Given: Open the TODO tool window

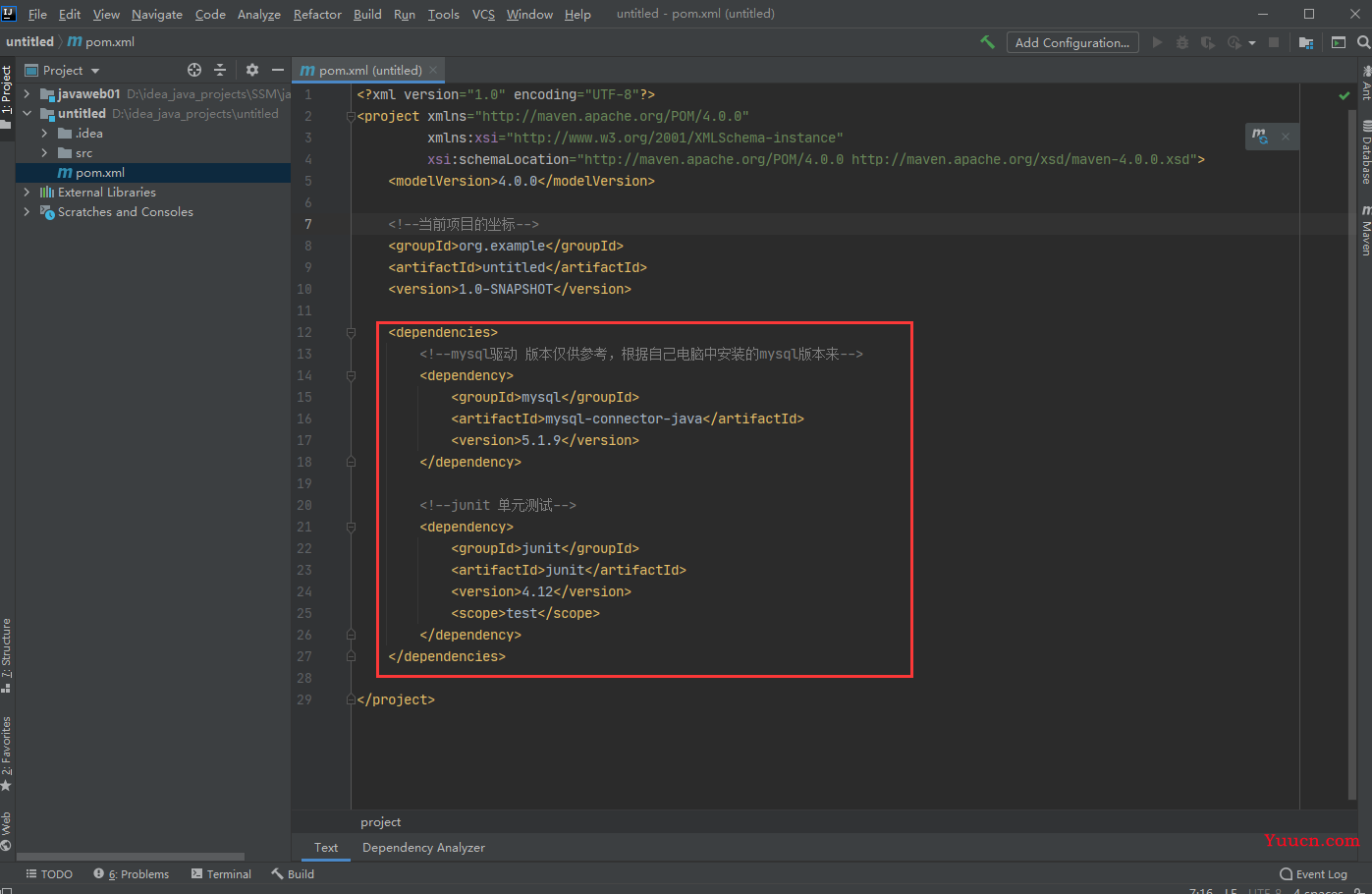Looking at the screenshot, I should 49,873.
